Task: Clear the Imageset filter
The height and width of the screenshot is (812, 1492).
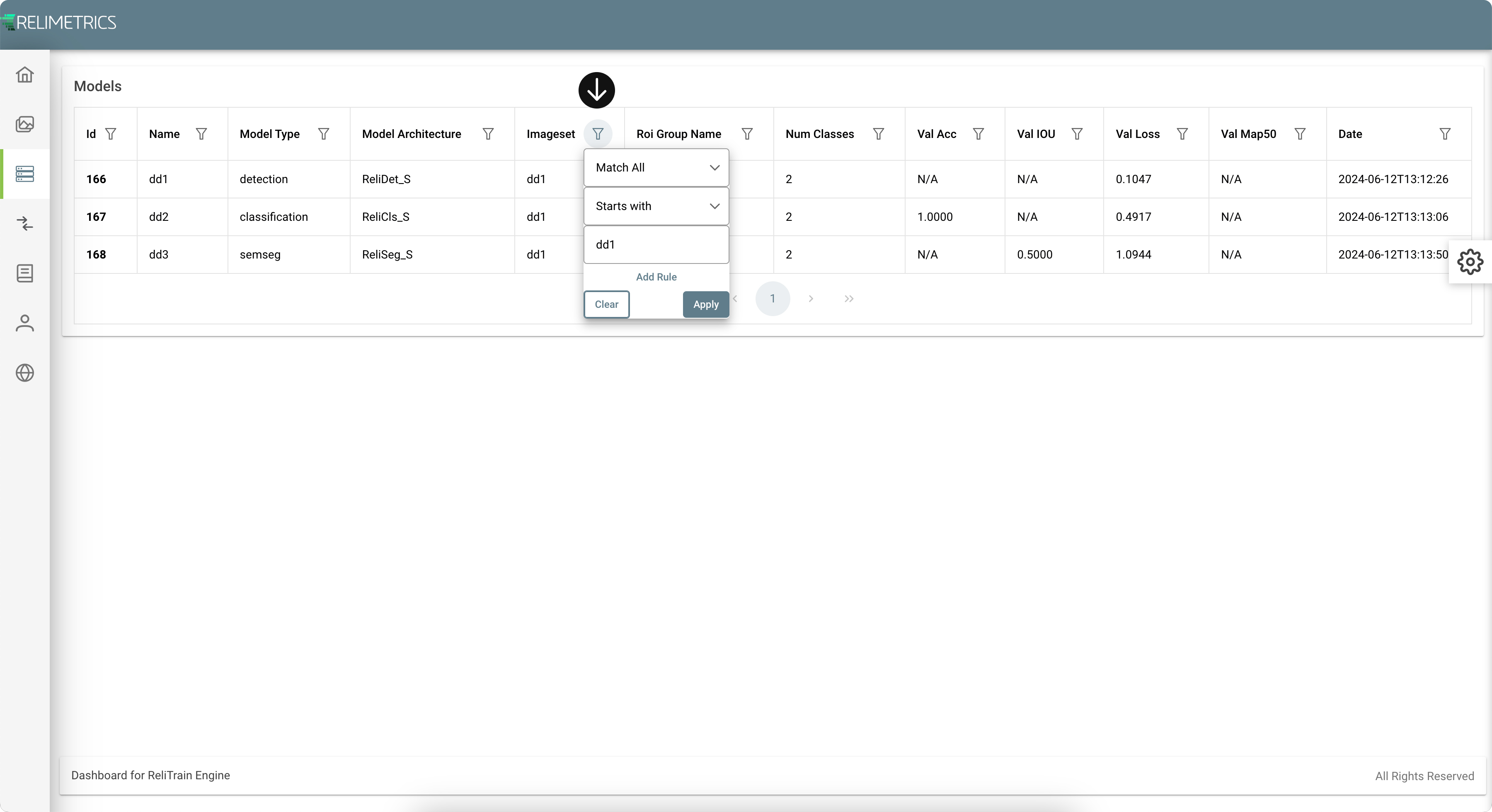Action: [606, 304]
